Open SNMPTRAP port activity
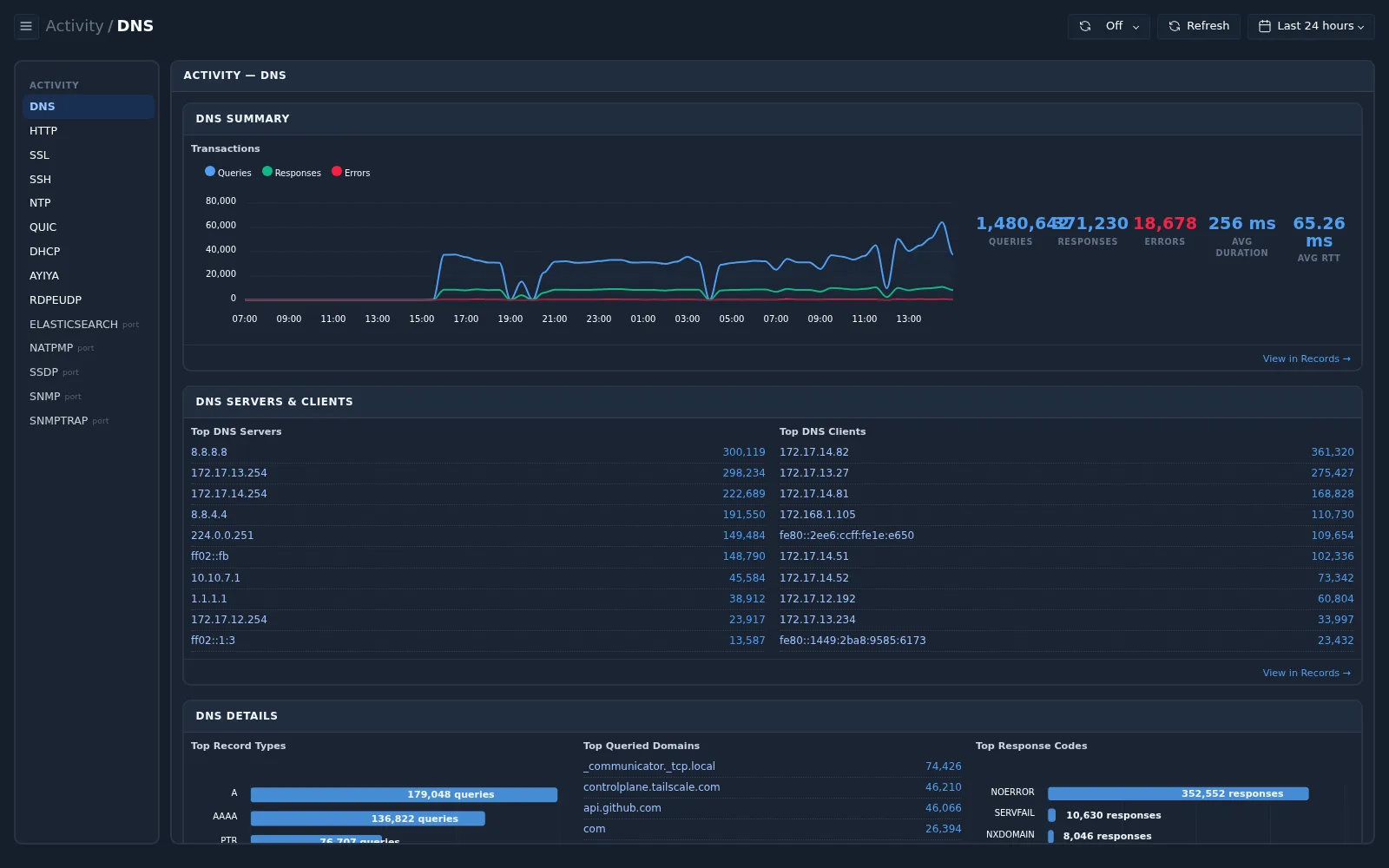 pyautogui.click(x=89, y=421)
